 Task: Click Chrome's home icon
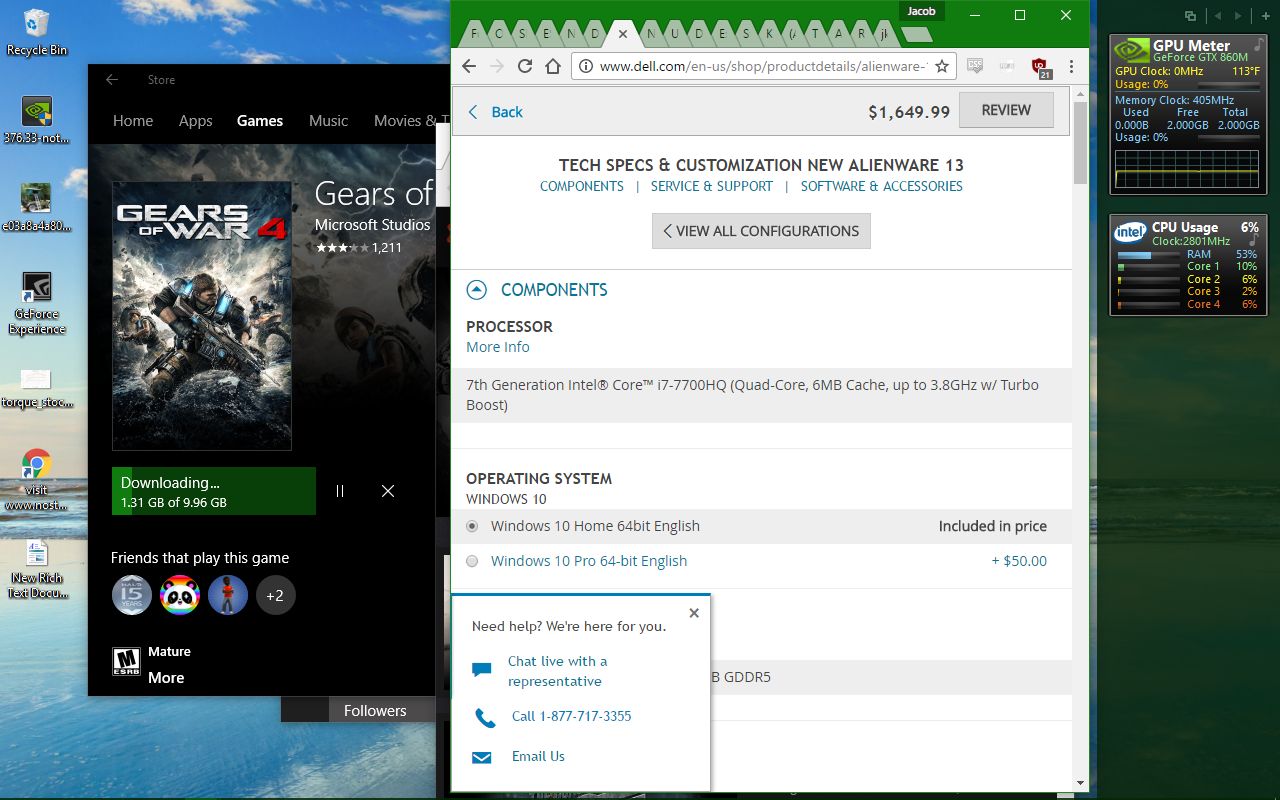click(x=552, y=66)
